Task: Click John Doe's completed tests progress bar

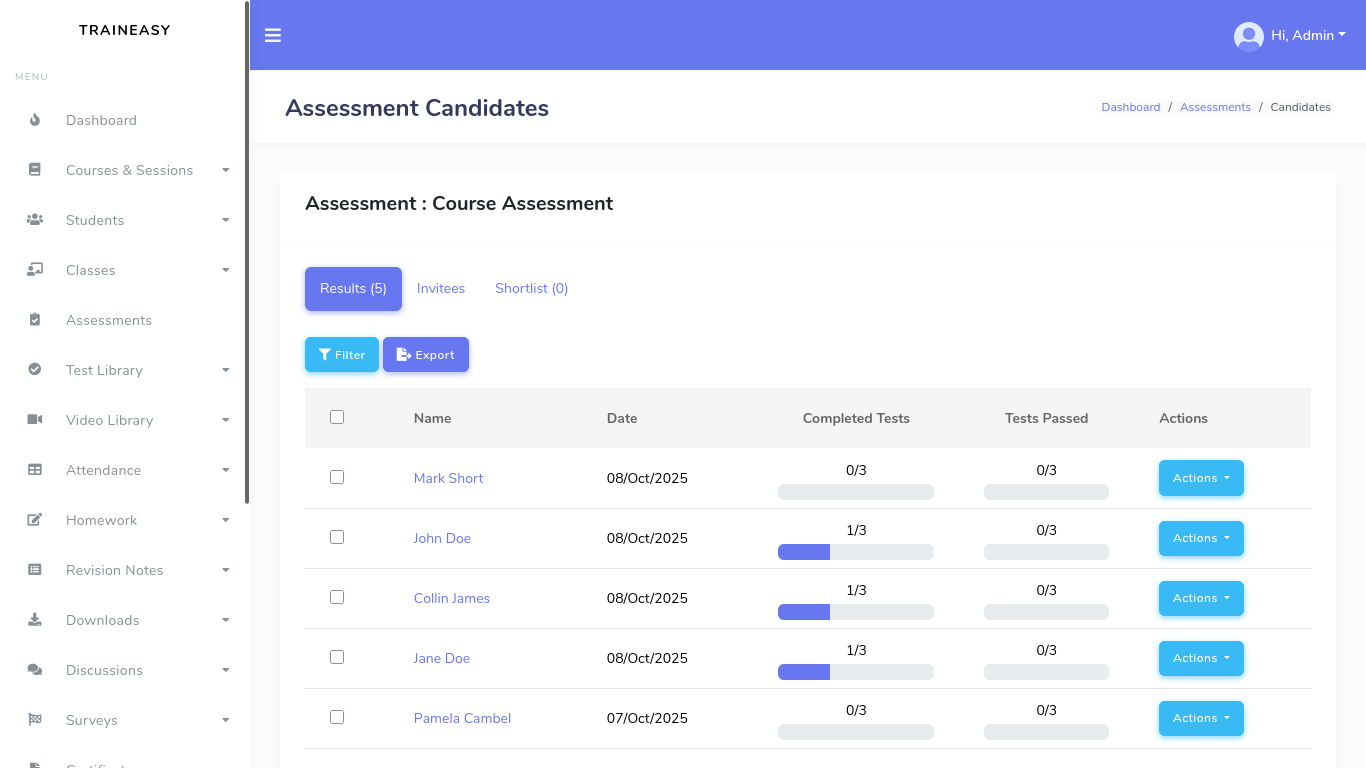Action: click(x=855, y=552)
